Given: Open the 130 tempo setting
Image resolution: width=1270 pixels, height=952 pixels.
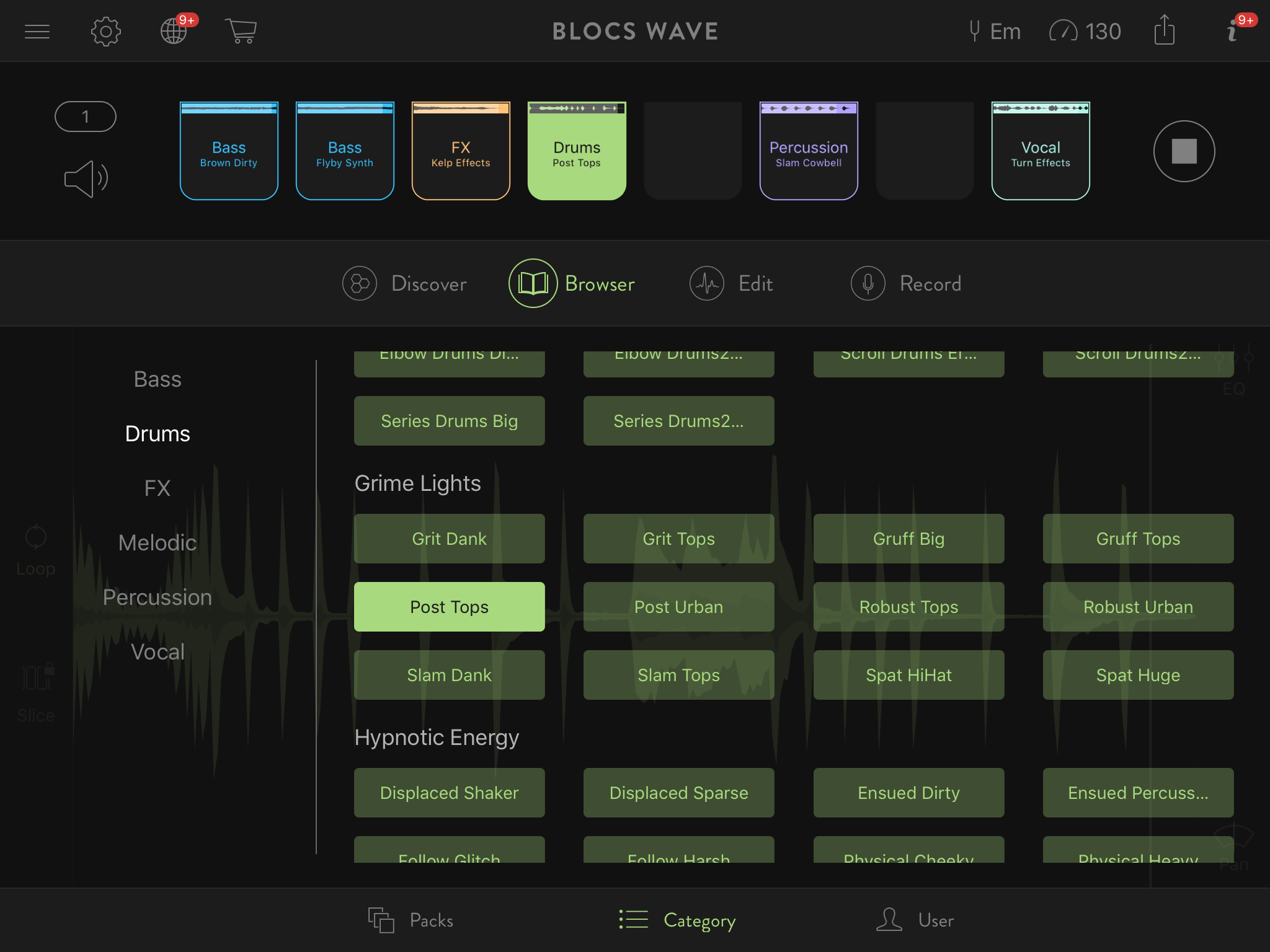Looking at the screenshot, I should 1085,31.
